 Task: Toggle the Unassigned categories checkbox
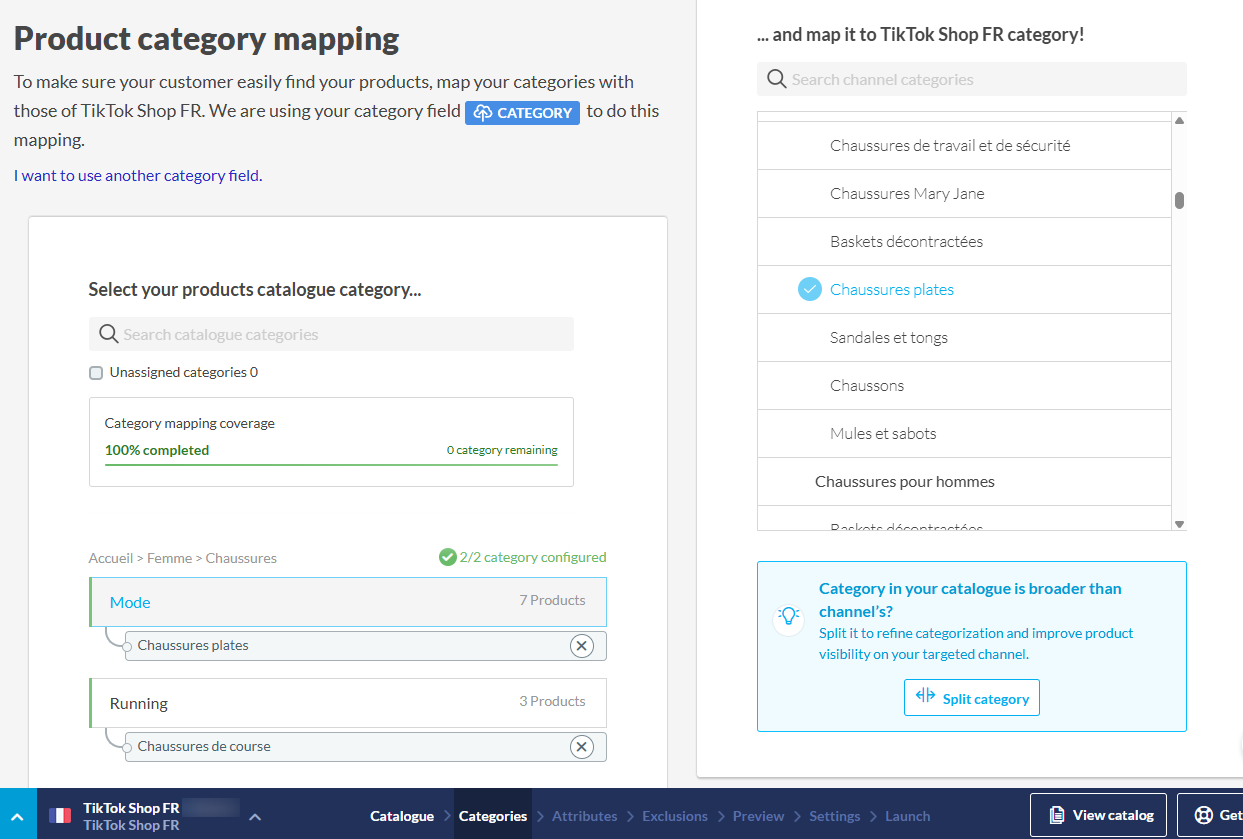pos(96,373)
